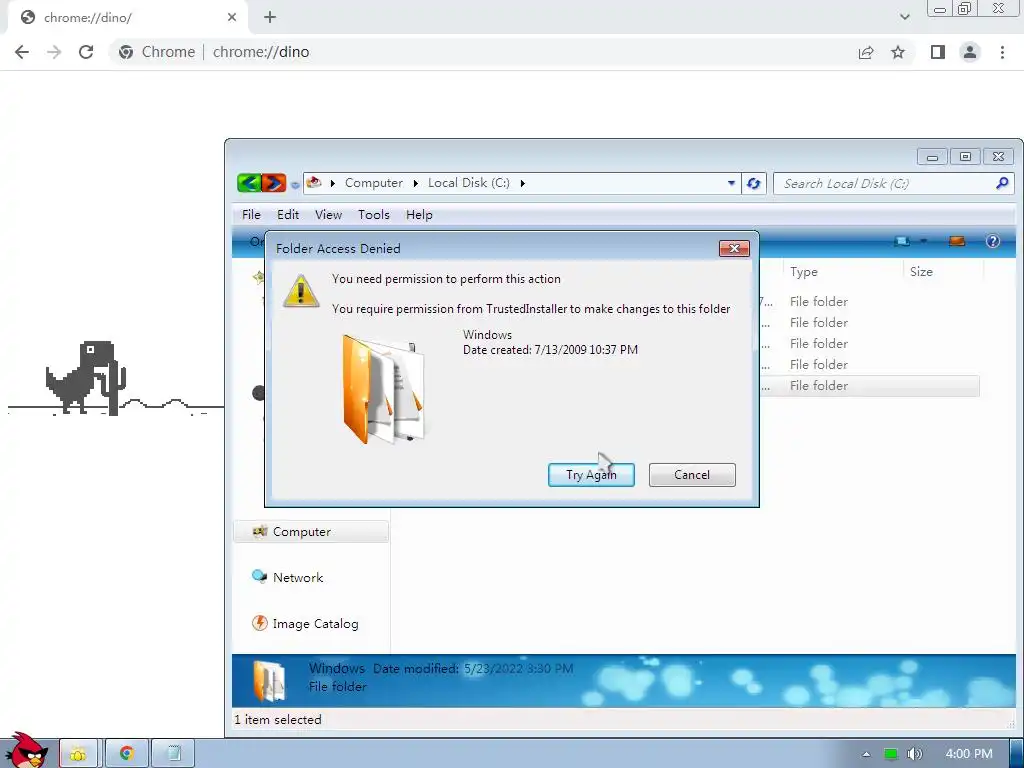Viewport: 1024px width, 768px height.
Task: Click the Size column header
Action: 921,272
